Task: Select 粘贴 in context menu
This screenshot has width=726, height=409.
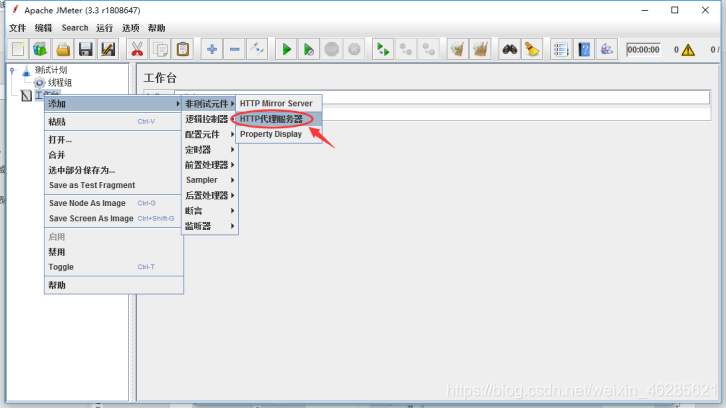Action: [114, 122]
